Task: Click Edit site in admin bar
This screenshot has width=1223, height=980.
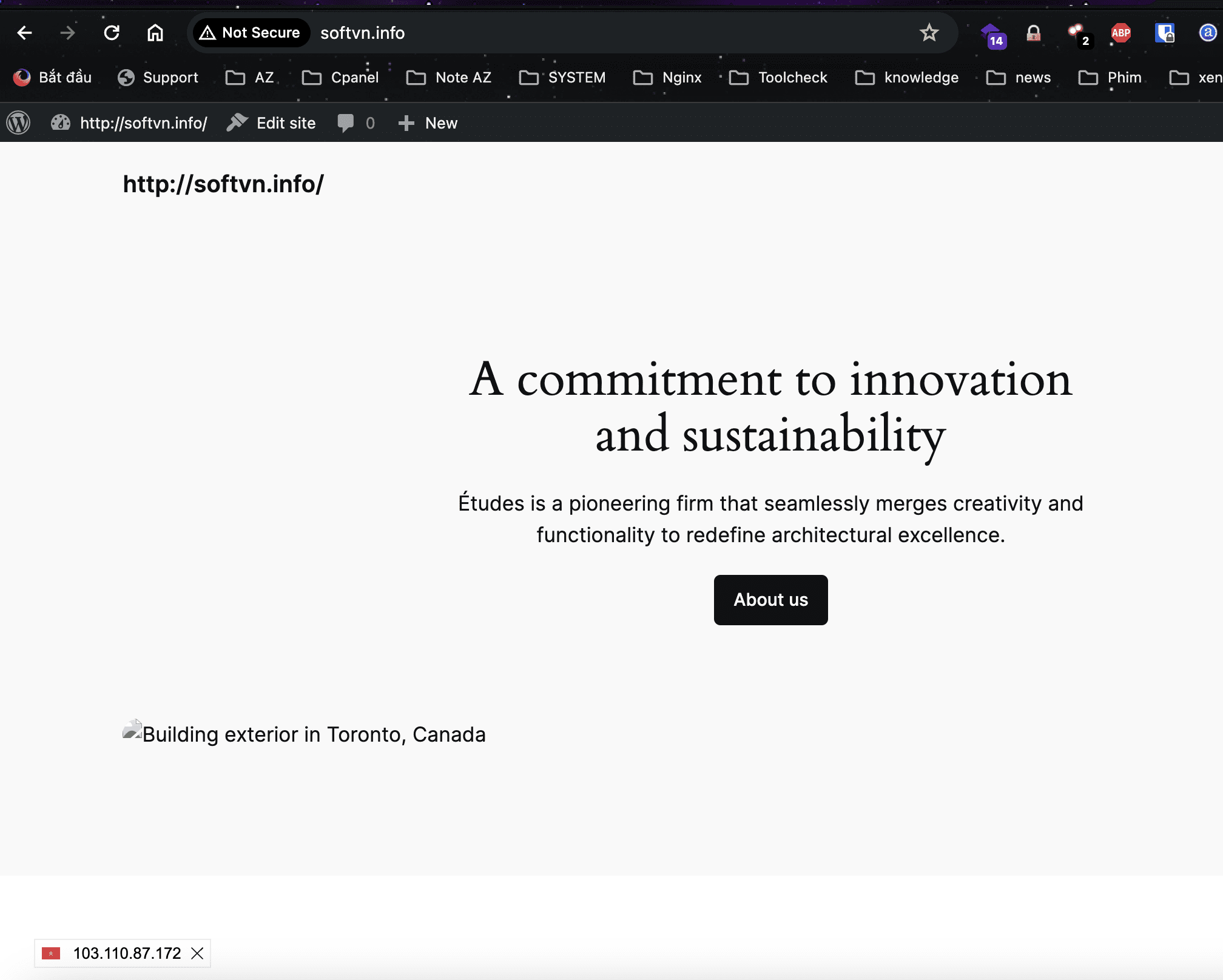Action: (x=271, y=123)
